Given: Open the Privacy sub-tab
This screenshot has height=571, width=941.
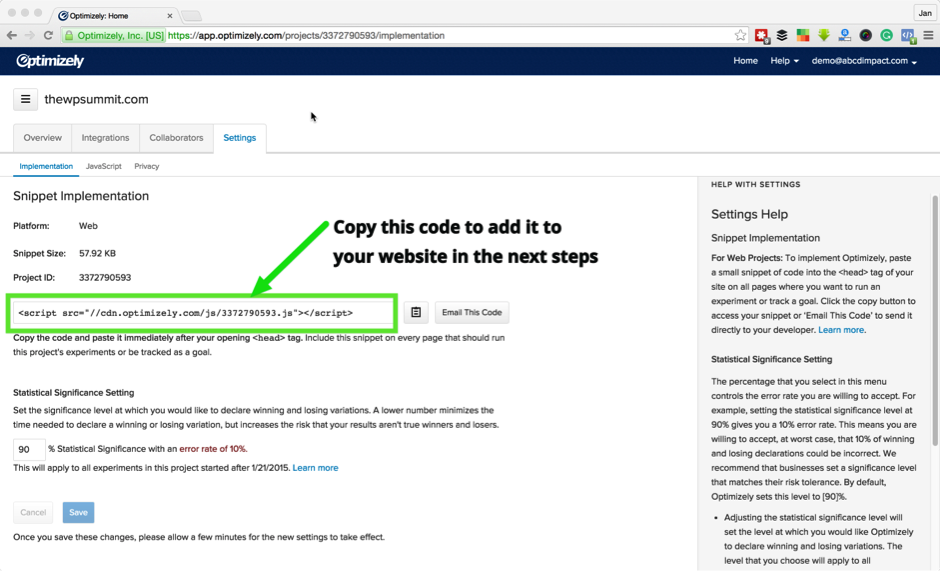Looking at the screenshot, I should click(x=146, y=166).
